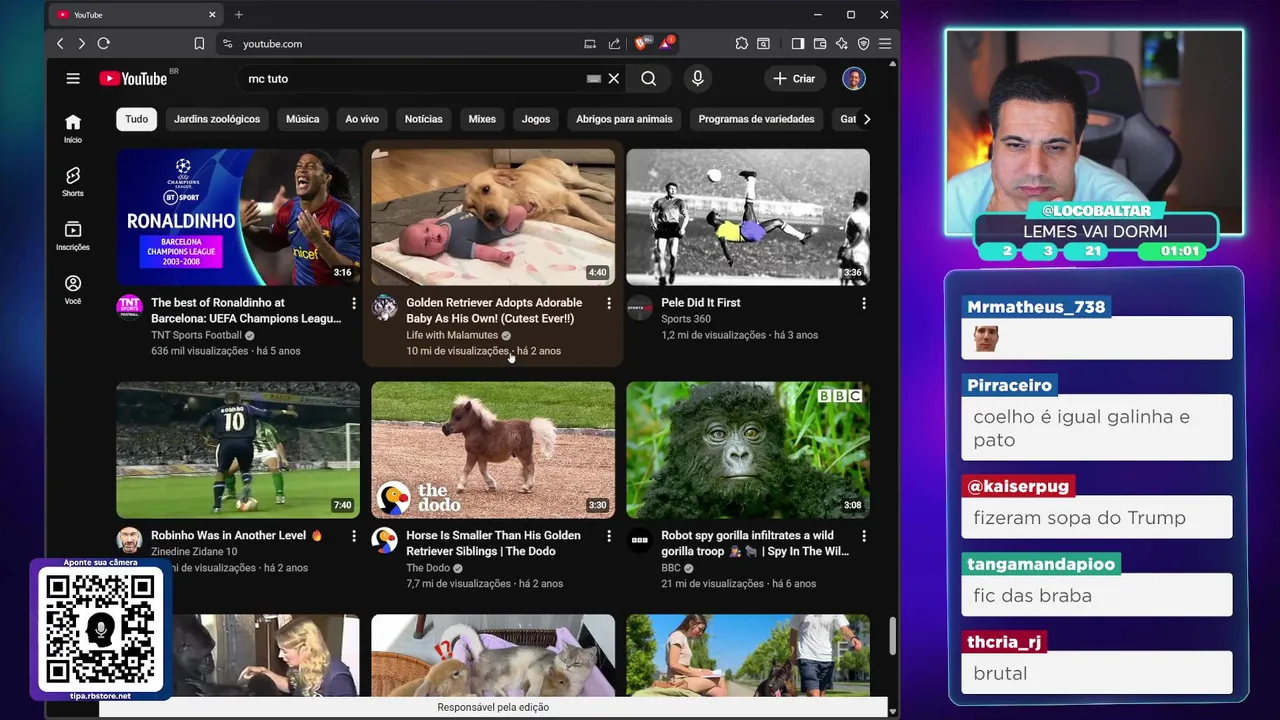This screenshot has height=720, width=1280.
Task: Open Você in the sidebar
Action: click(73, 290)
